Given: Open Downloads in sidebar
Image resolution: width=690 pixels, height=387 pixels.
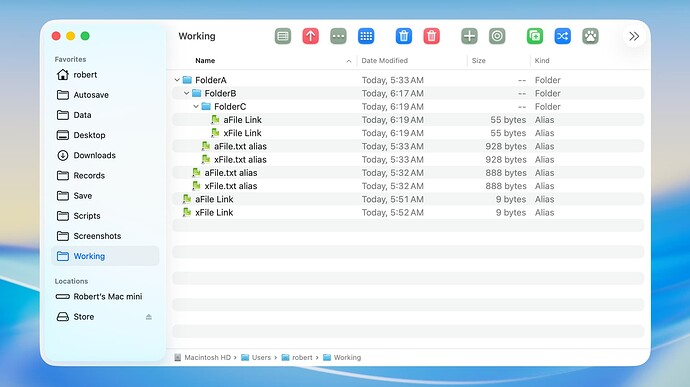Looking at the screenshot, I should tap(105, 155).
